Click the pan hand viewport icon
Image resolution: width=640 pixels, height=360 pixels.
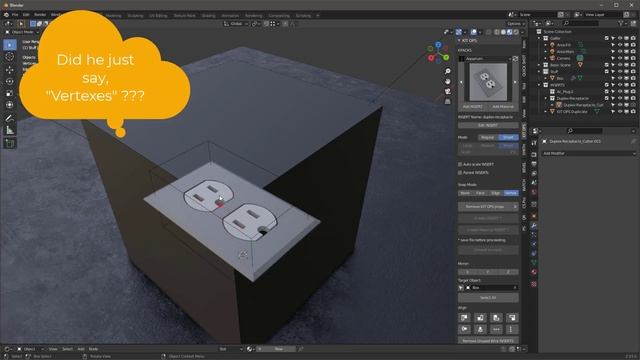448,81
